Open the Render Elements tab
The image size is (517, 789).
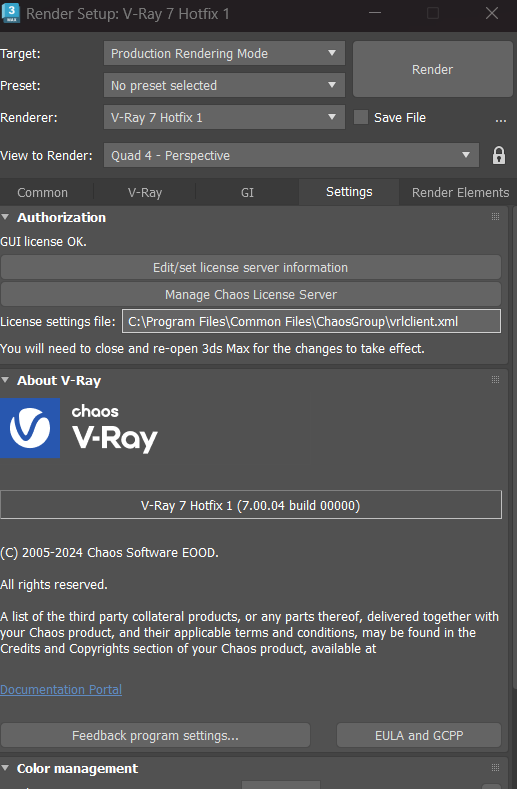click(x=460, y=192)
